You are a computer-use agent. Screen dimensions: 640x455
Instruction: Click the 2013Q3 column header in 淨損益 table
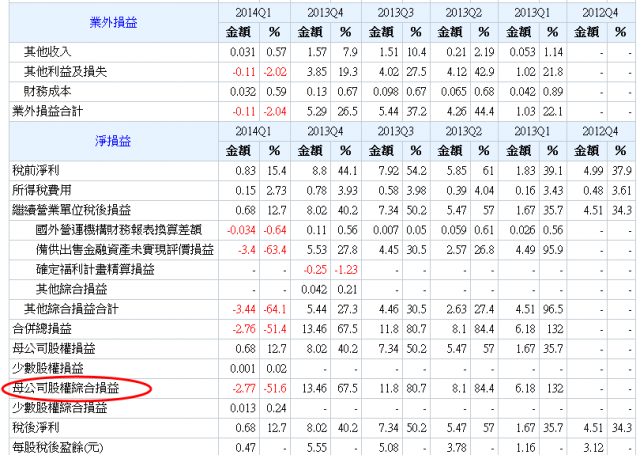[396, 131]
